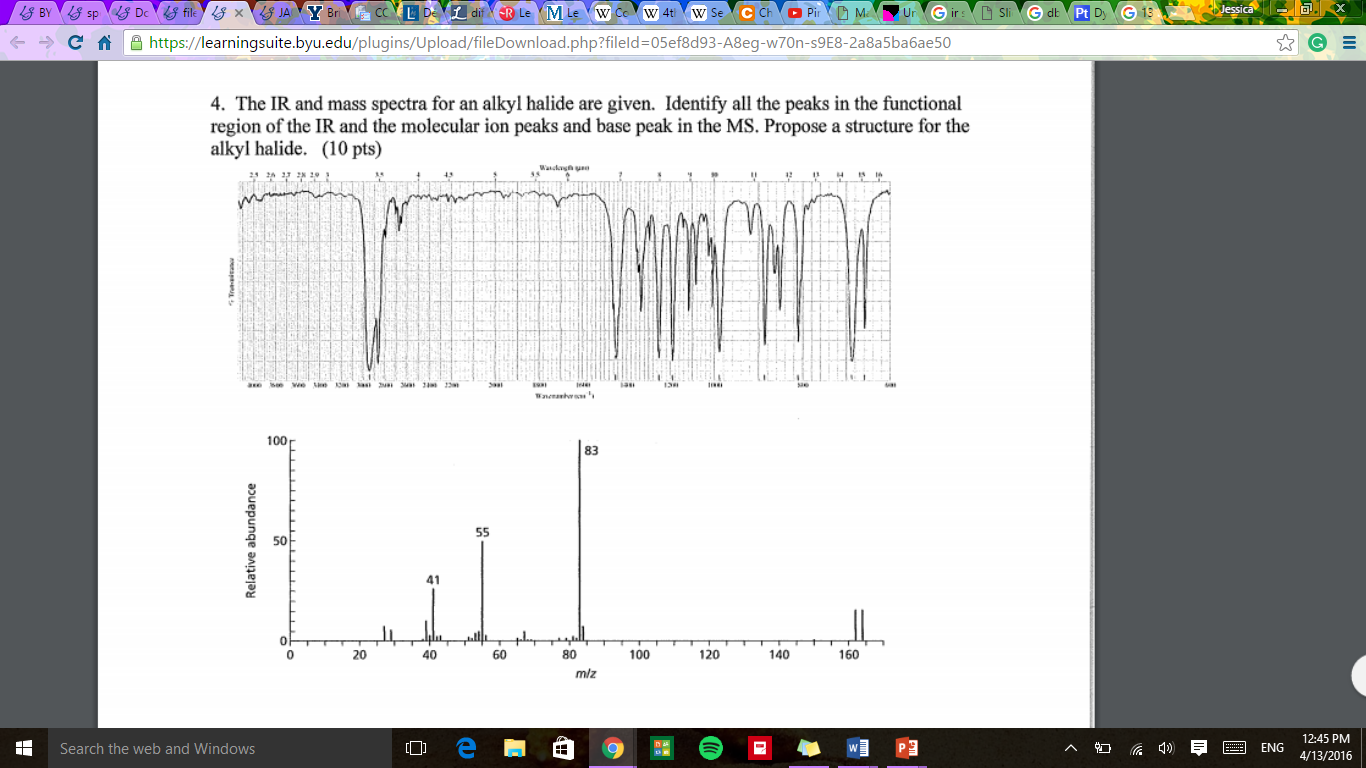Screen dimensions: 1366x768
Task: Click the battery status tray icon
Action: 1103,748
